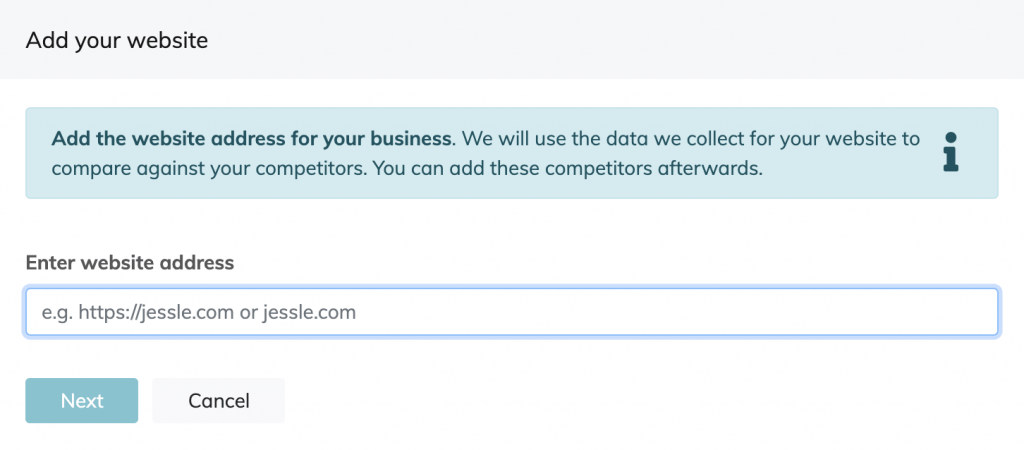The height and width of the screenshot is (450, 1024).
Task: Click the "Add your website" heading
Action: click(117, 40)
